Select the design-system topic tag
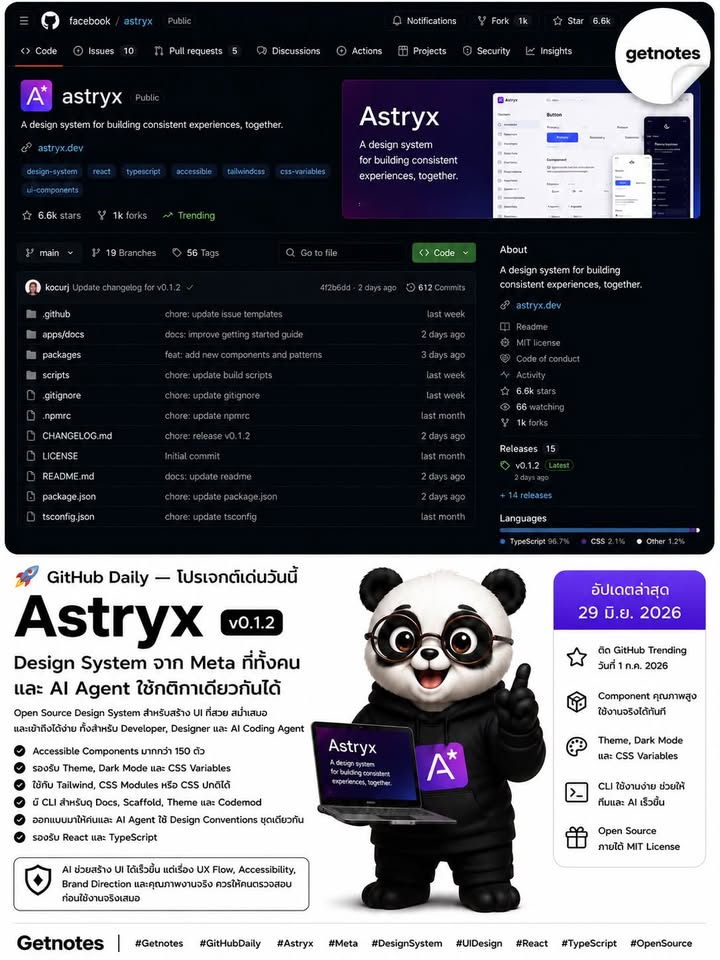The image size is (720, 960). click(52, 171)
